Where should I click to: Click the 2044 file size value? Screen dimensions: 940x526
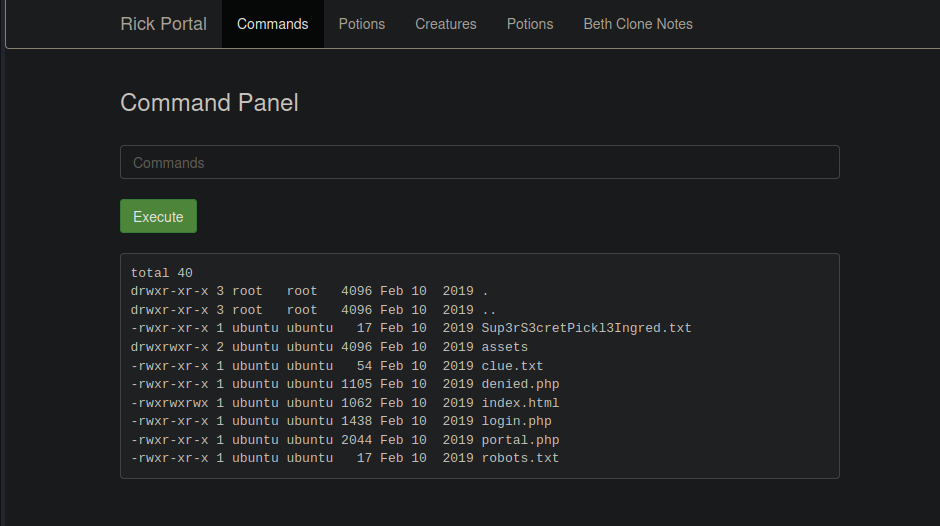pyautogui.click(x=356, y=440)
